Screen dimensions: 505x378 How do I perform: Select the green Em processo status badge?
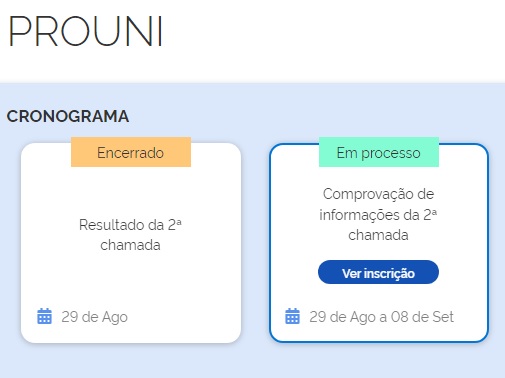[379, 152]
